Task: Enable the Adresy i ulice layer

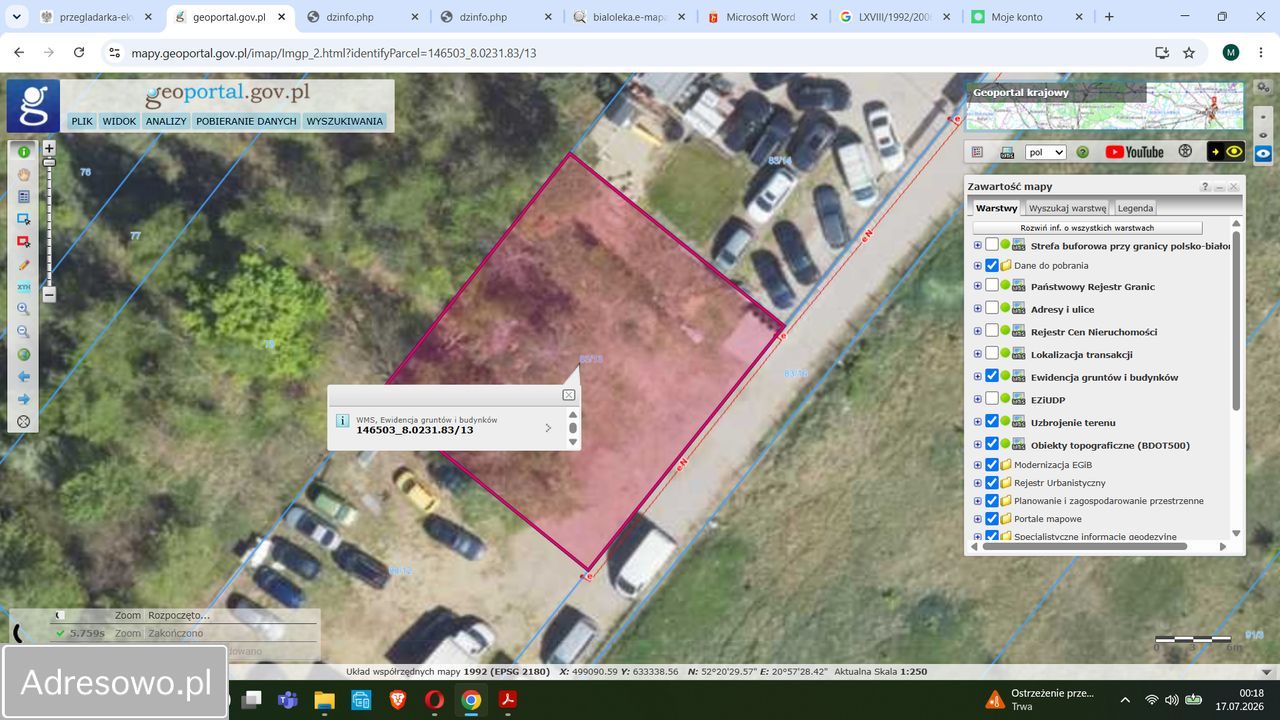Action: pos(992,309)
